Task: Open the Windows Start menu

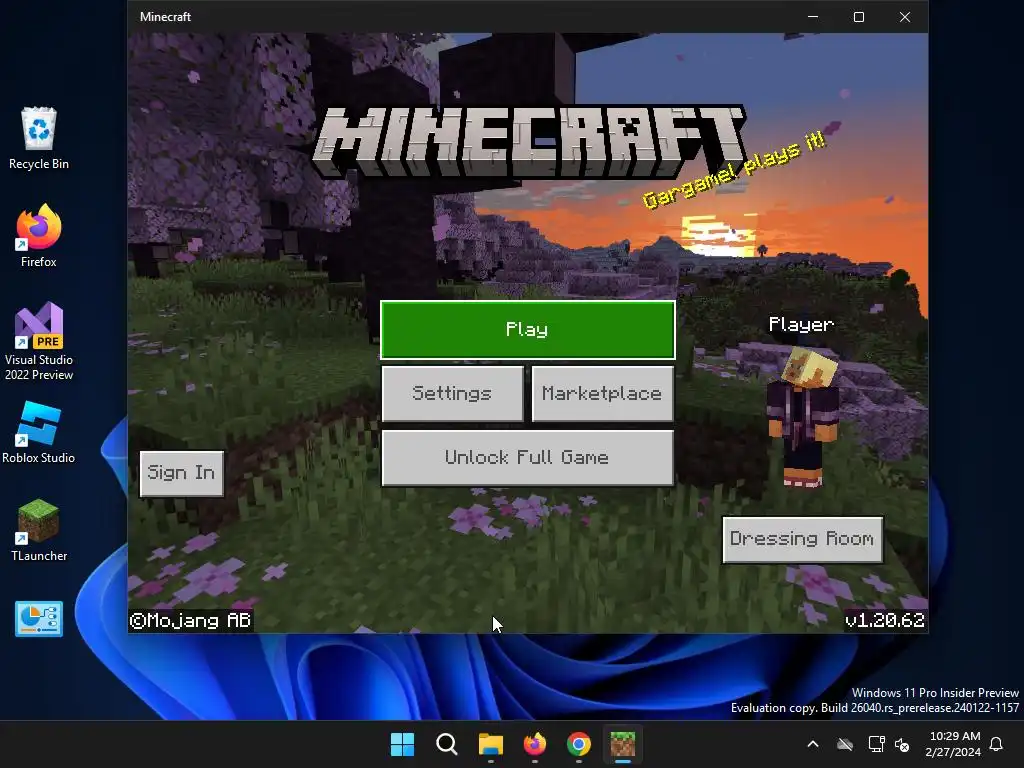Action: click(x=402, y=744)
